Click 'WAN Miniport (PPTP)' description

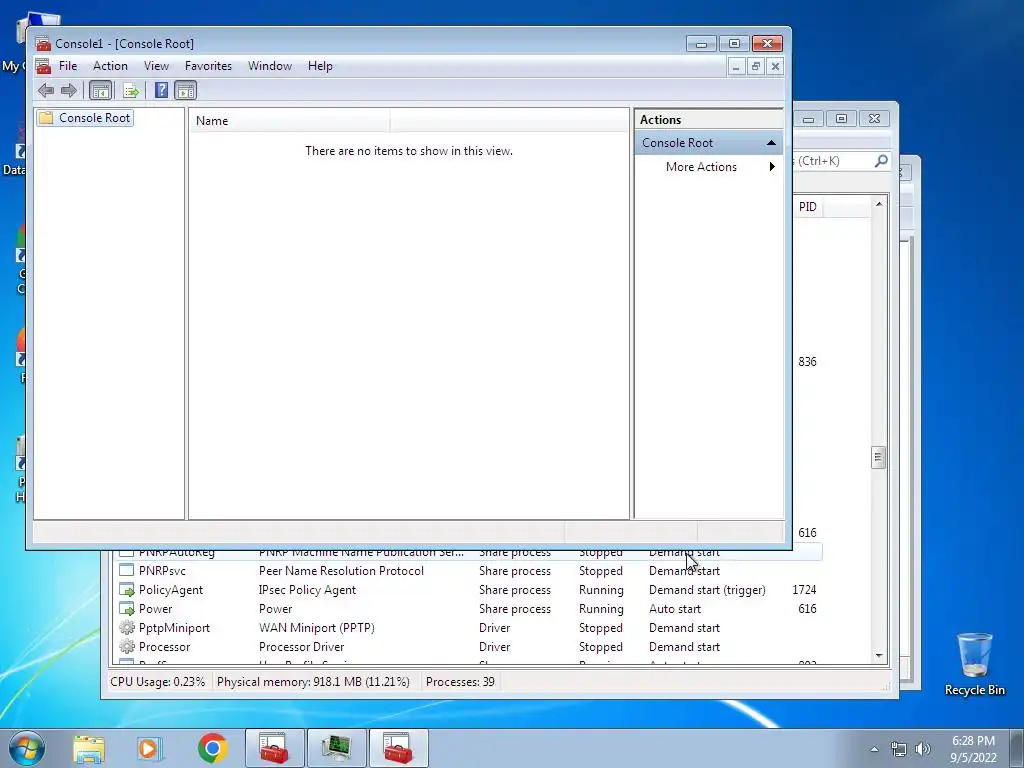[317, 628]
